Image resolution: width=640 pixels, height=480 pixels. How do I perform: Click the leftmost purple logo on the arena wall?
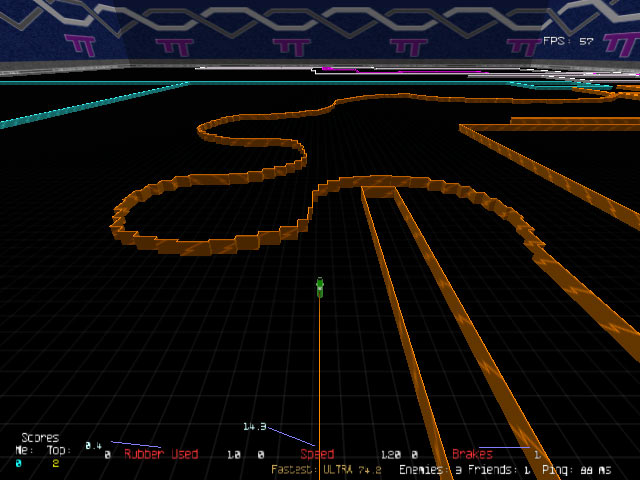[x=81, y=44]
